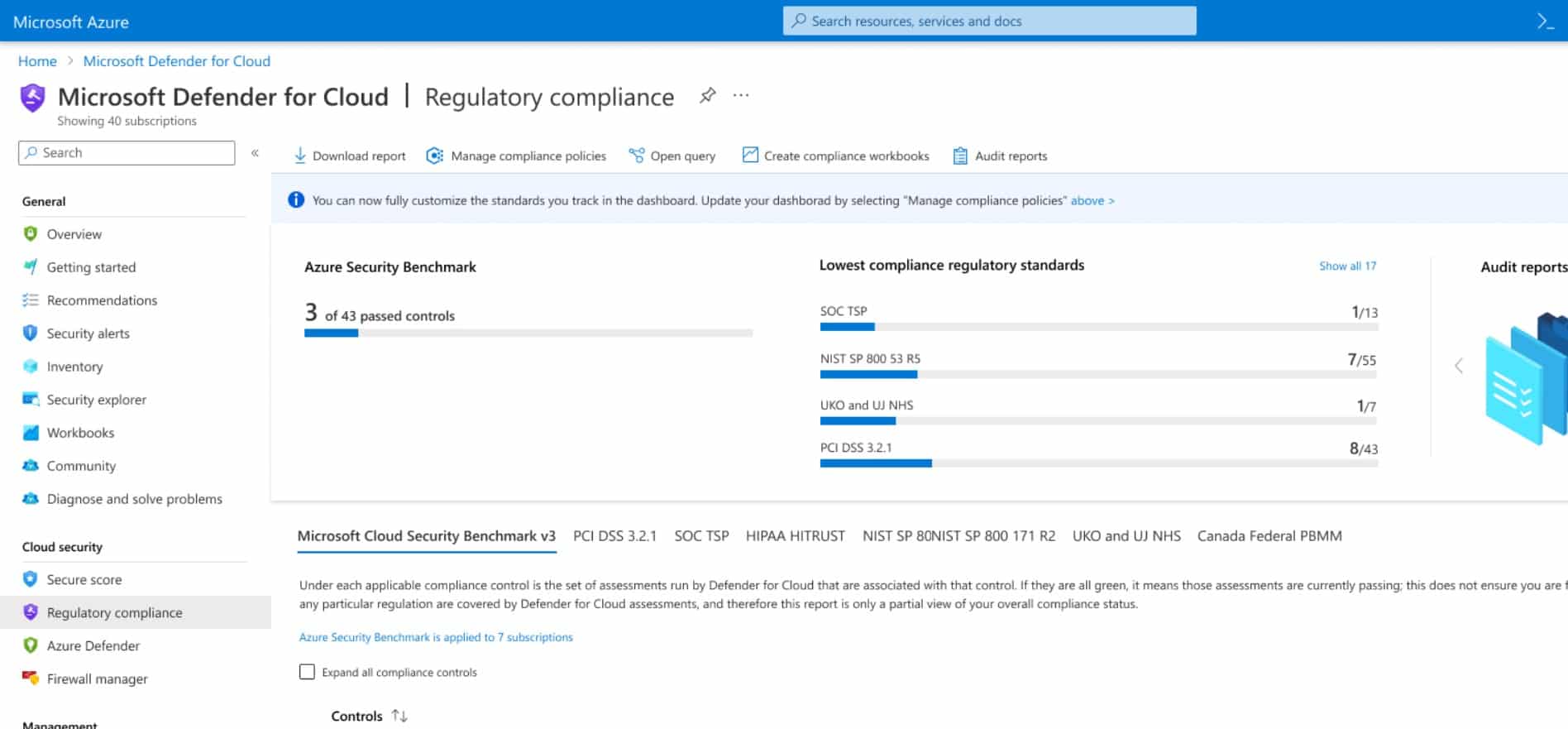The height and width of the screenshot is (729, 1568).
Task: Click the PCI DSS 3.2.1 compliance bar
Action: click(x=1099, y=463)
